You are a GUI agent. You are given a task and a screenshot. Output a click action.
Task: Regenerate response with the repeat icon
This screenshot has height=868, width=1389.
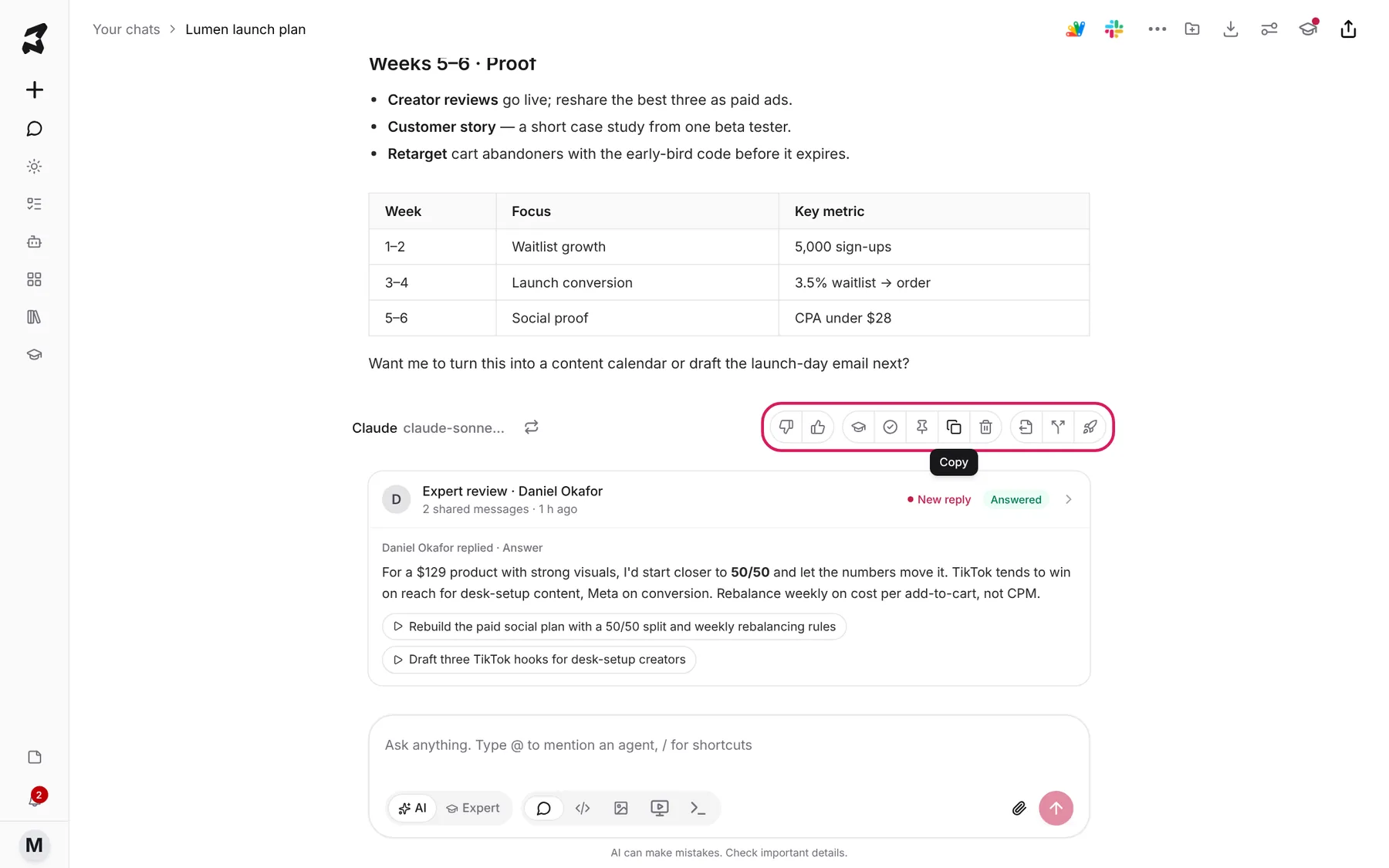tap(531, 427)
